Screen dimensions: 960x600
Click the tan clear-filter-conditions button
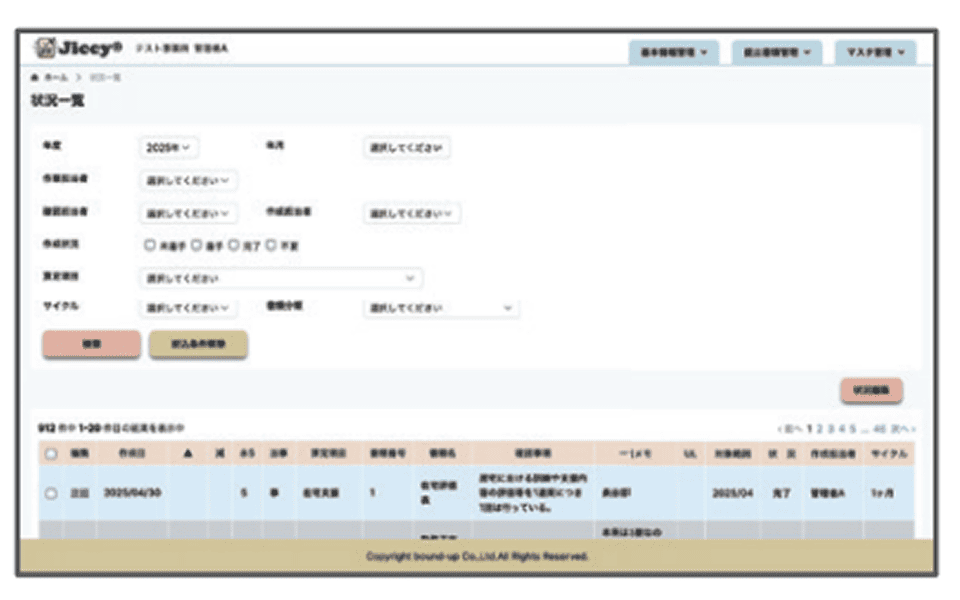pos(198,344)
